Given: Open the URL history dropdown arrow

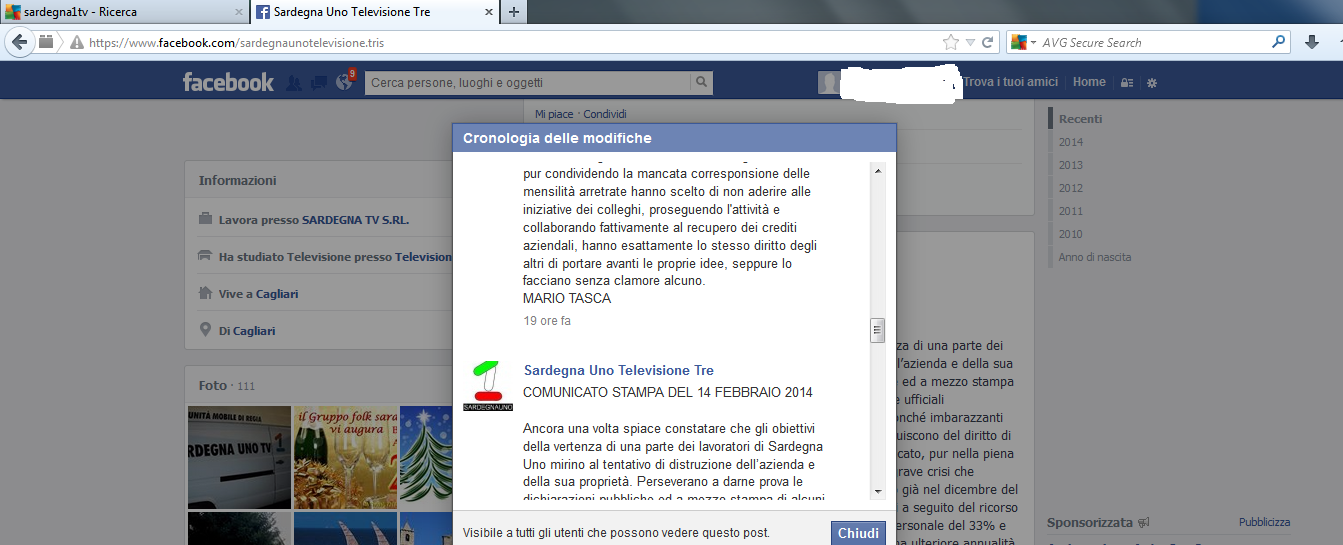Looking at the screenshot, I should 970,42.
